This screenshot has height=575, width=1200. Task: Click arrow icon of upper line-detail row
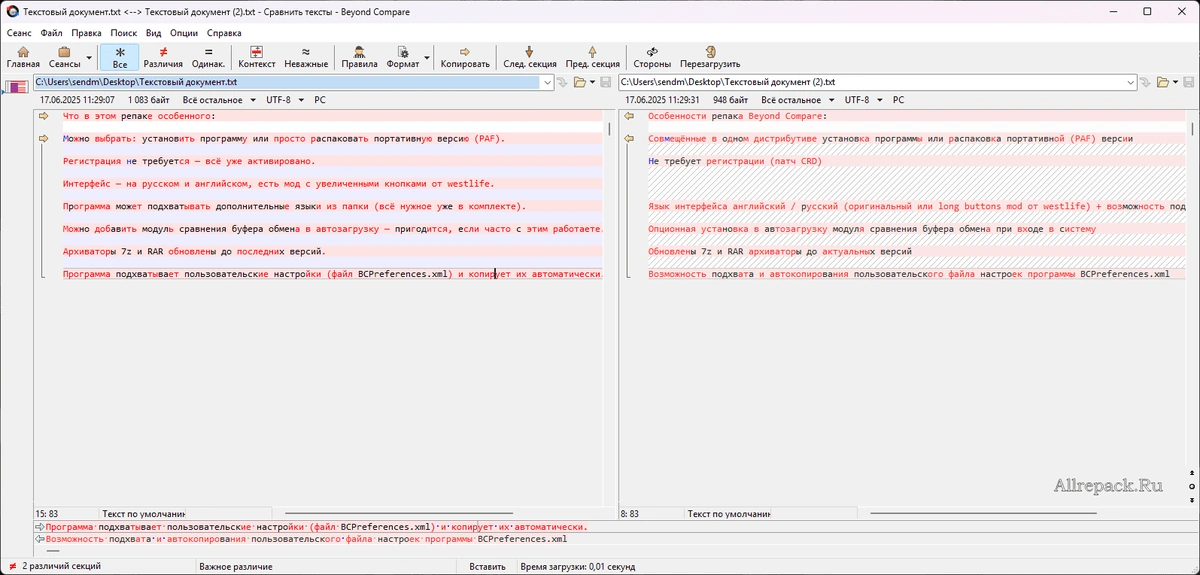(x=39, y=526)
